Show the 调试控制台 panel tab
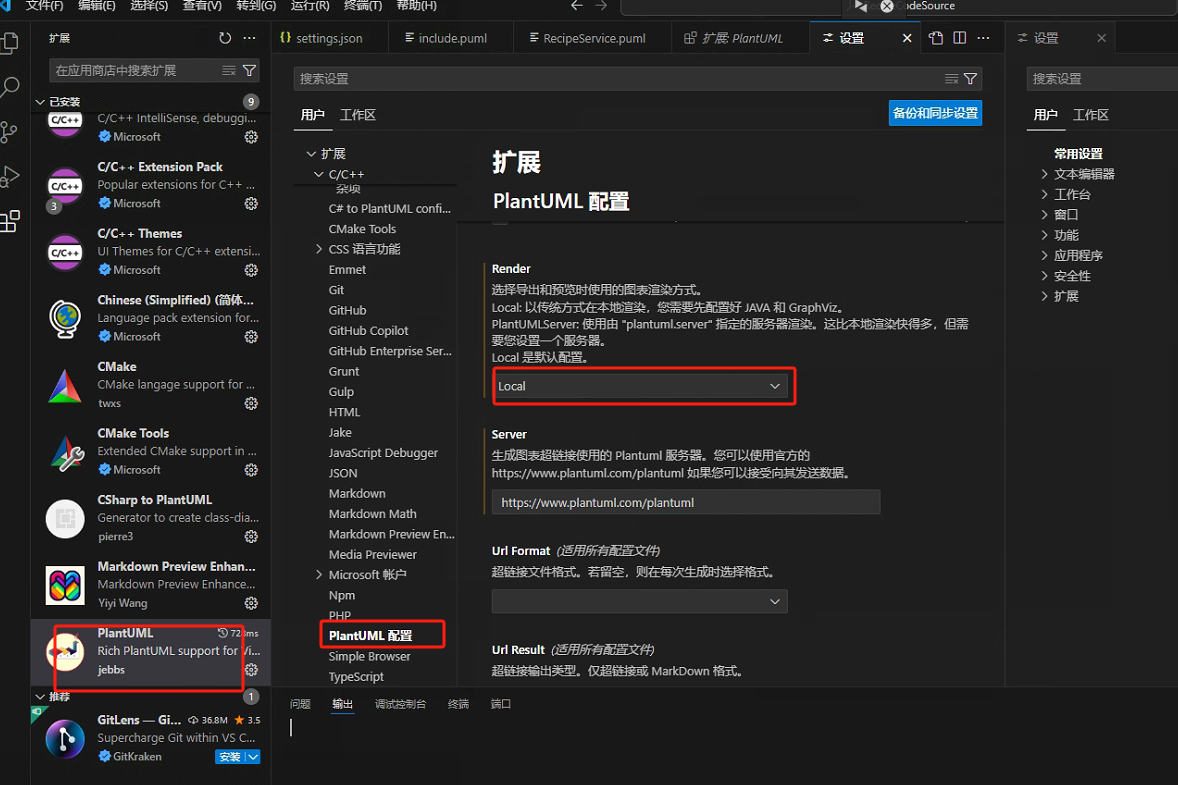 400,704
